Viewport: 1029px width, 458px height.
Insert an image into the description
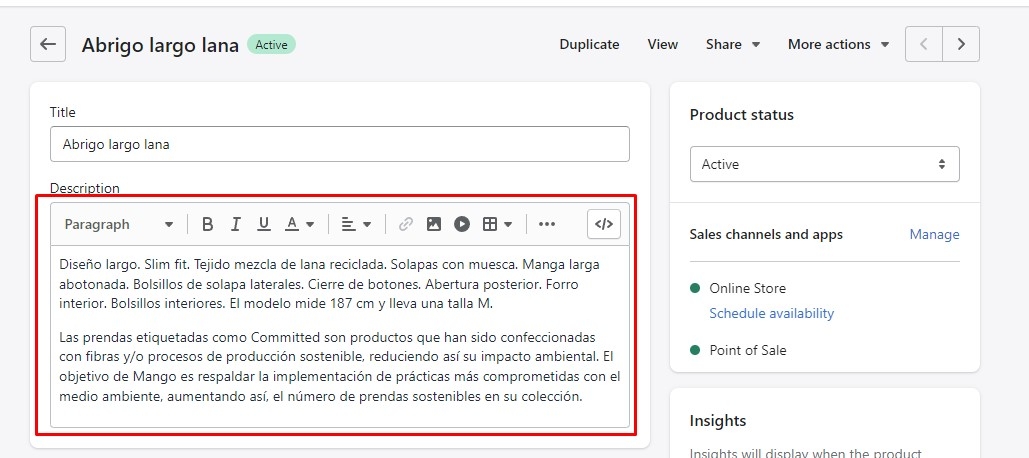(433, 224)
